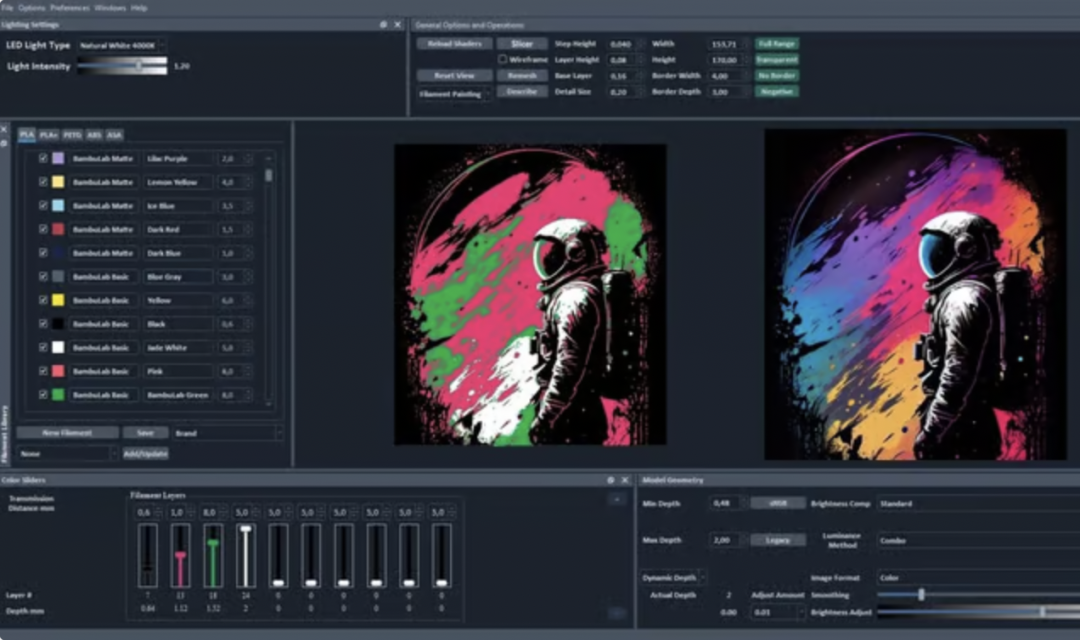Toggle the Jade White filament checkbox
Screen dimensions: 1080x640
[x=43, y=348]
